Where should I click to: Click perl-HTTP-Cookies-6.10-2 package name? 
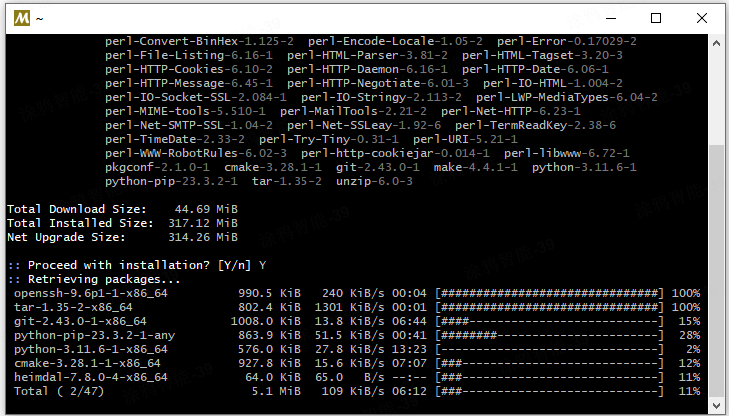point(189,69)
